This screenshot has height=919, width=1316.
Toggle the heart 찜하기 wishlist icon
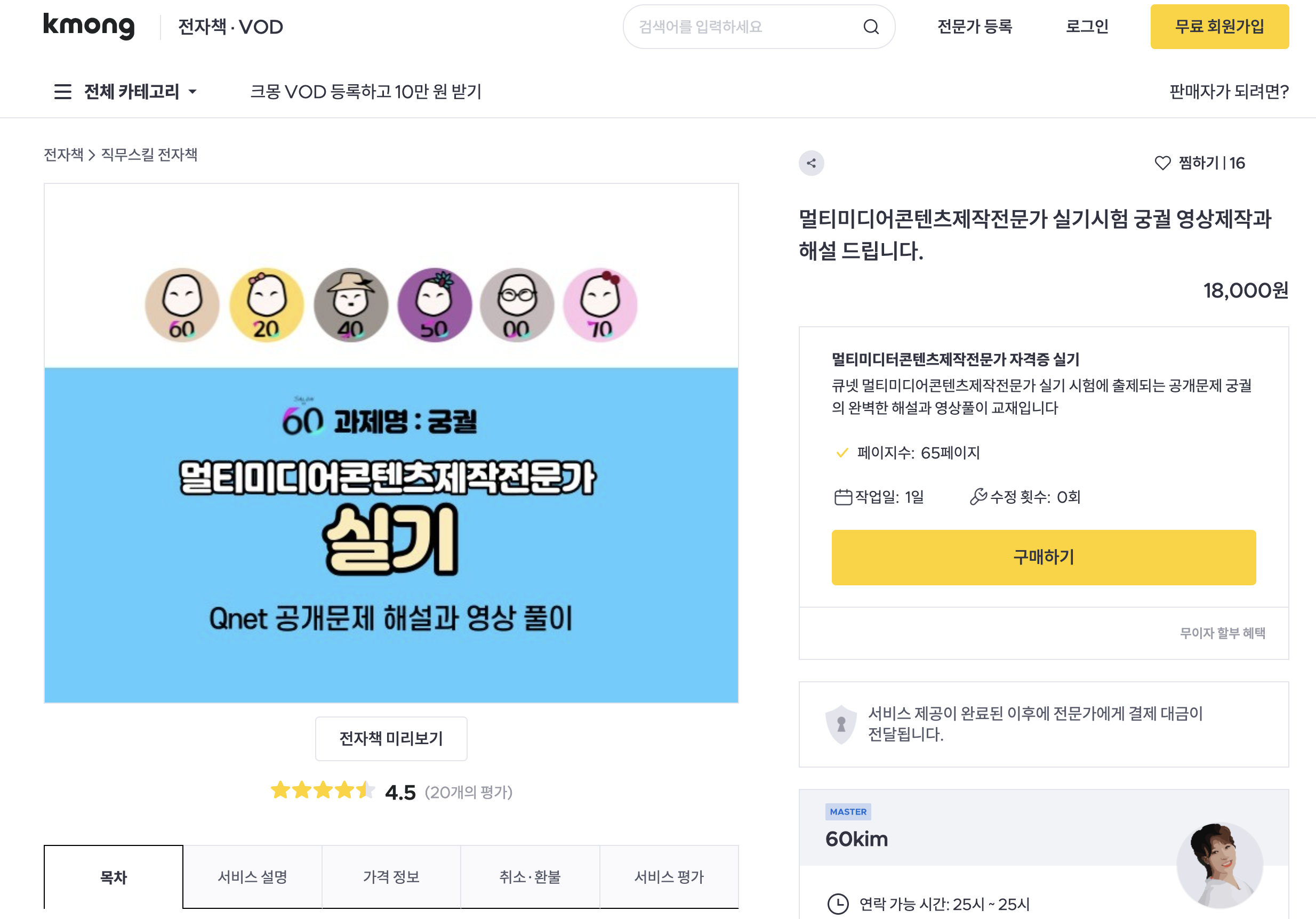[x=1162, y=163]
